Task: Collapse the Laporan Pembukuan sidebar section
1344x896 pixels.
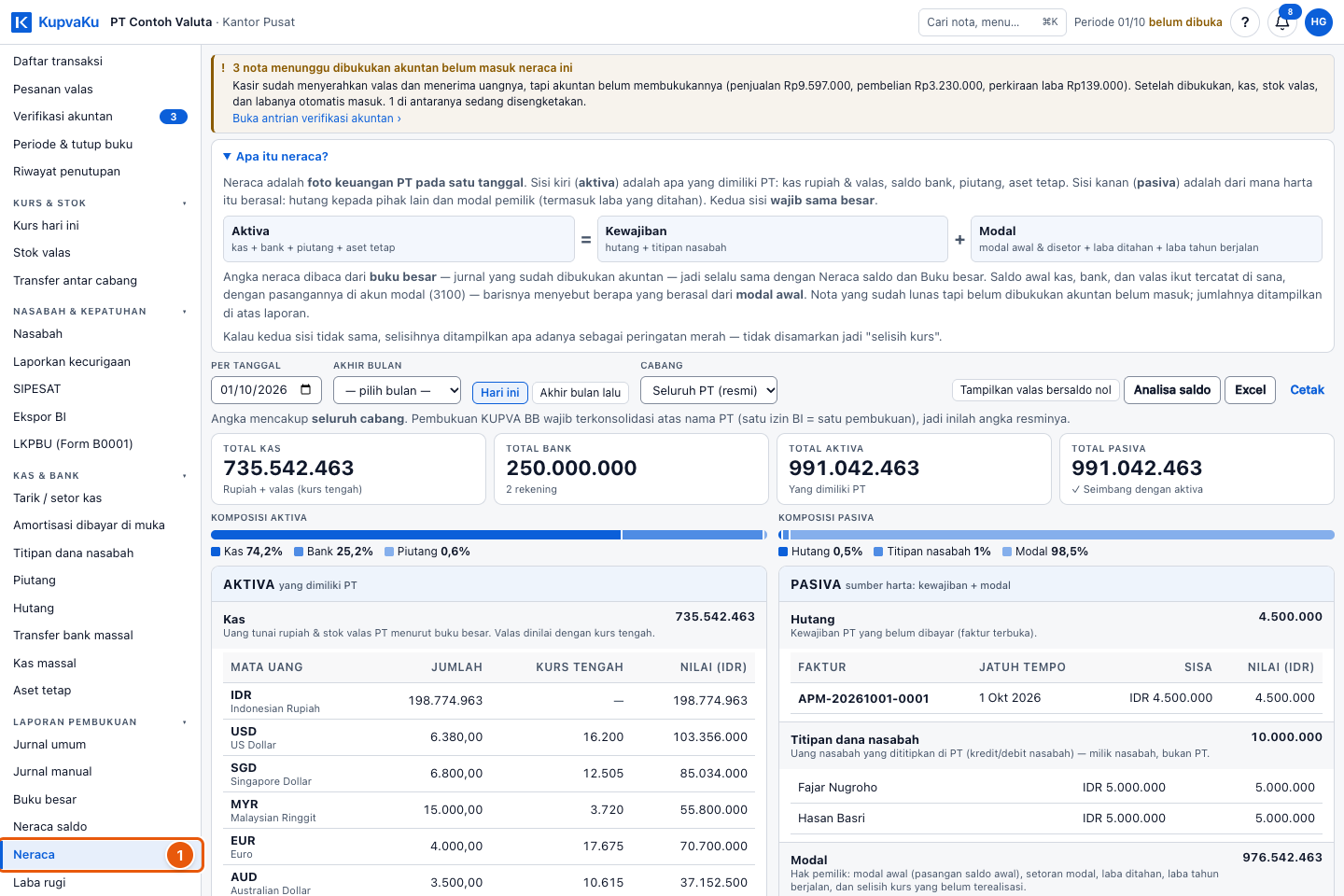Action: click(100, 722)
